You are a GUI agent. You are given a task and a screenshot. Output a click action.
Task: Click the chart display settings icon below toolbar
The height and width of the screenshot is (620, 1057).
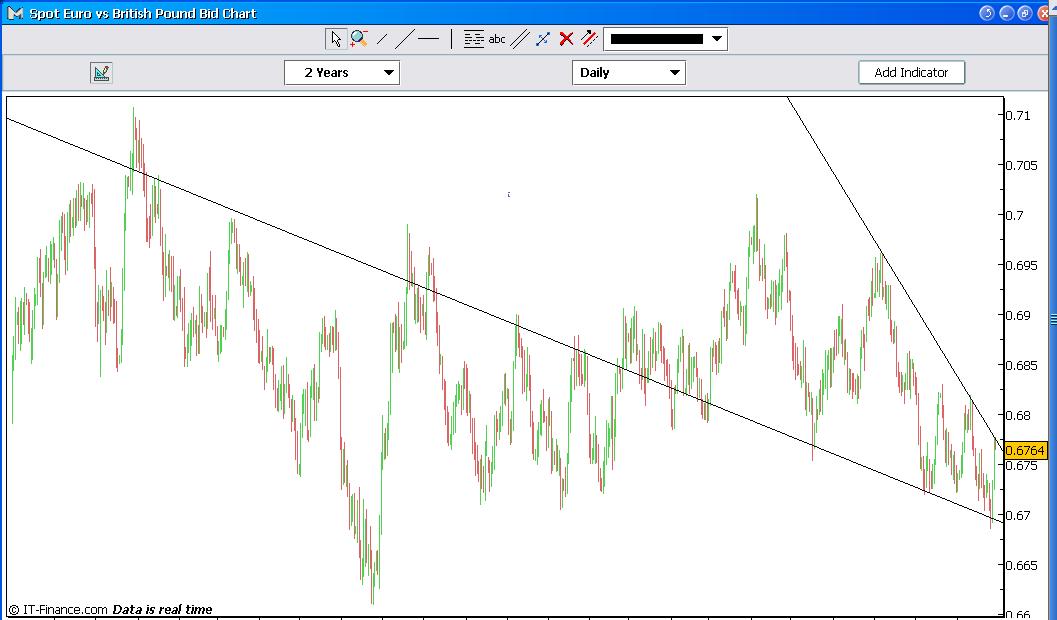click(100, 72)
